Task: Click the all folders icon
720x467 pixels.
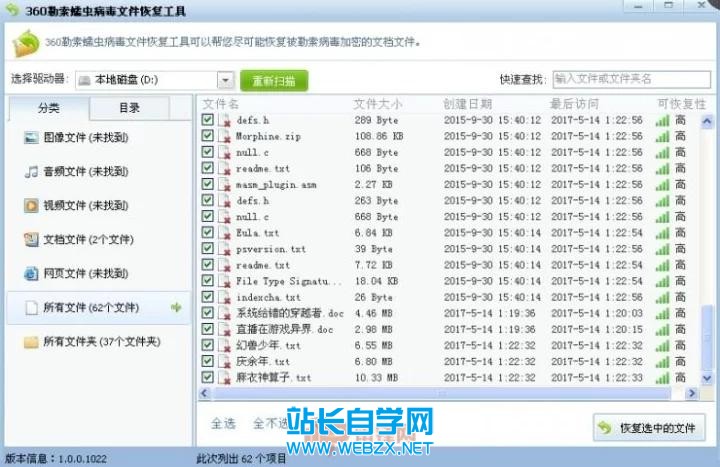Action: point(31,341)
